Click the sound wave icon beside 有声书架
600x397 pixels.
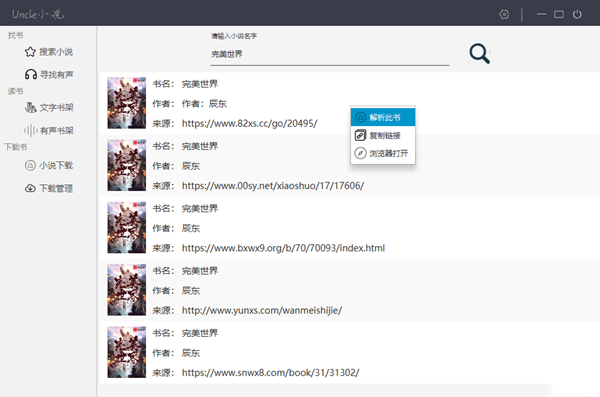tap(31, 131)
